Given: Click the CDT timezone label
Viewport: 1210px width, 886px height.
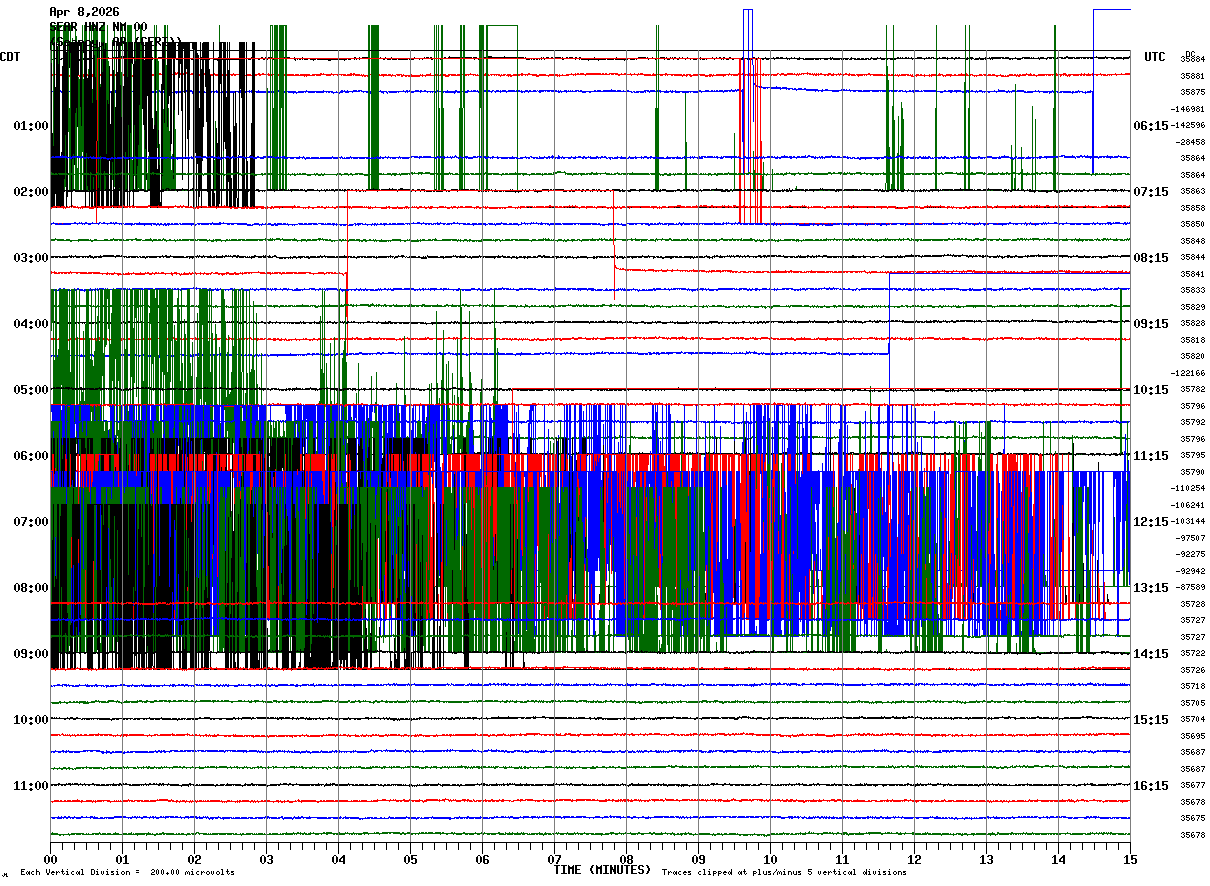Looking at the screenshot, I should tap(11, 57).
